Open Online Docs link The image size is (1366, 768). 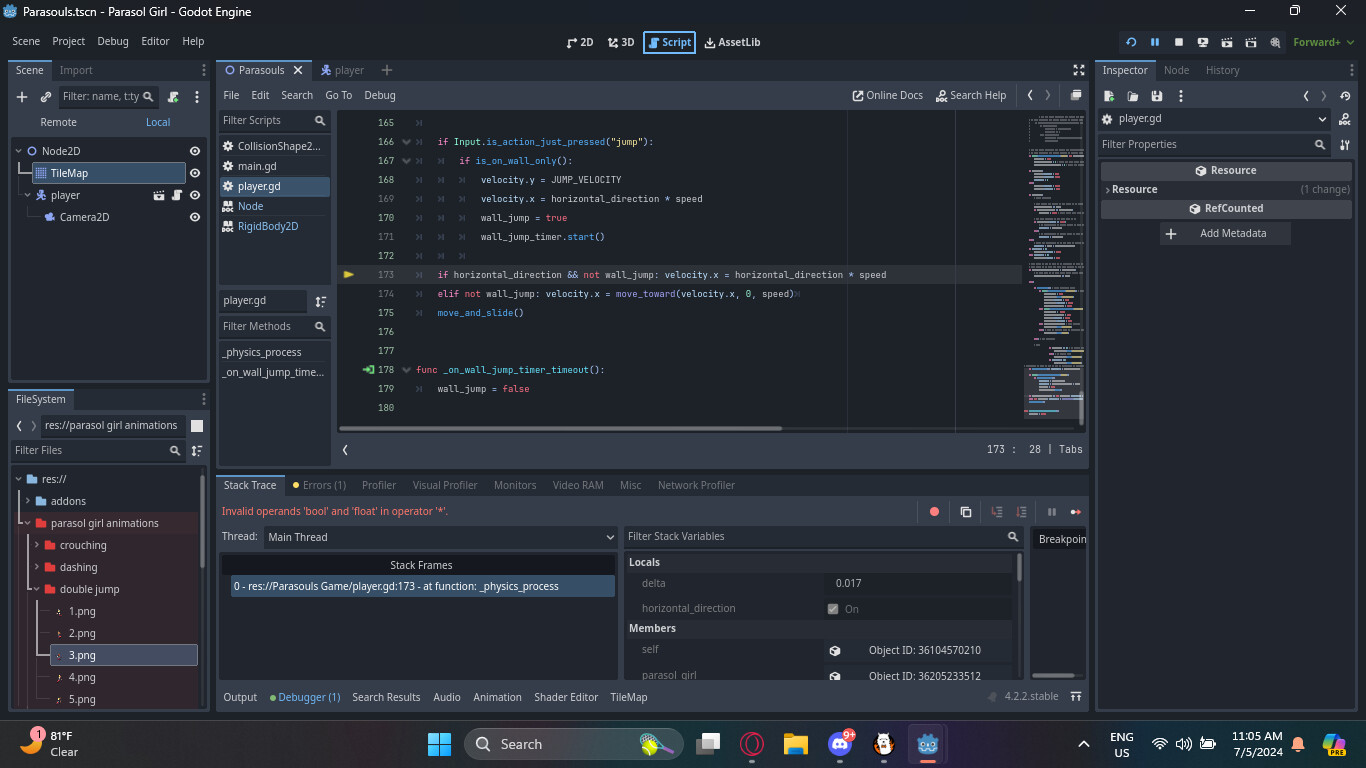pos(887,95)
